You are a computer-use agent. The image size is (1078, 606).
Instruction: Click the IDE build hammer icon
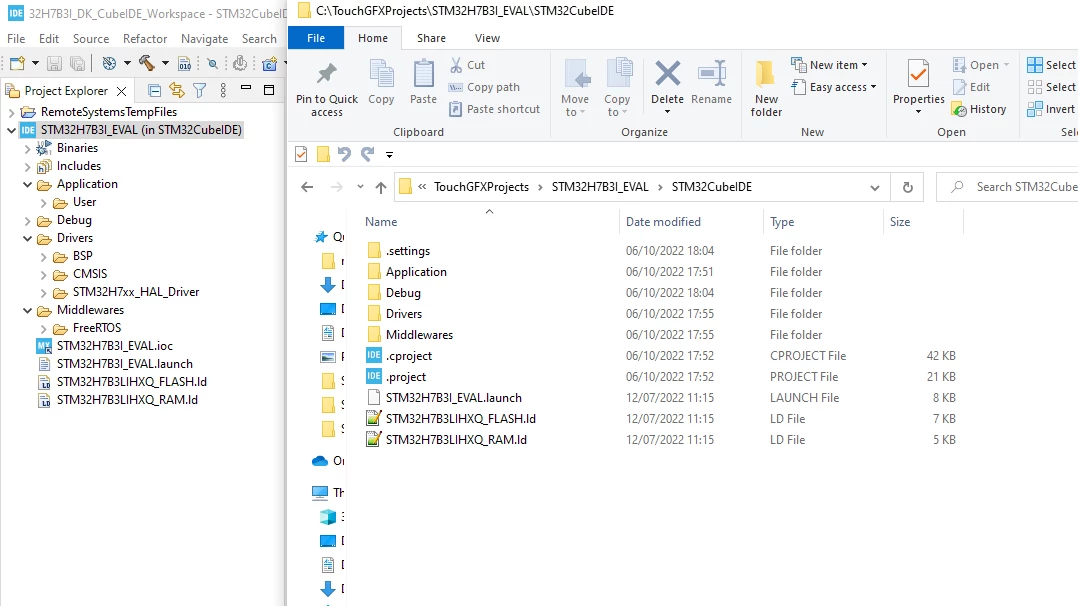click(146, 63)
